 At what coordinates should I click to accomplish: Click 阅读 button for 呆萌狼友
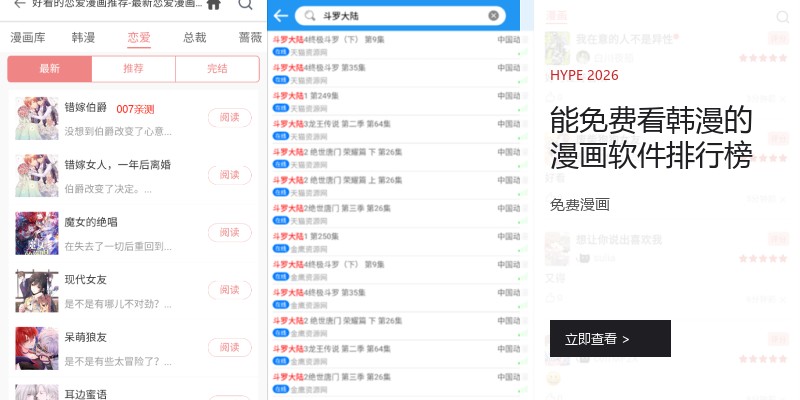pos(230,347)
